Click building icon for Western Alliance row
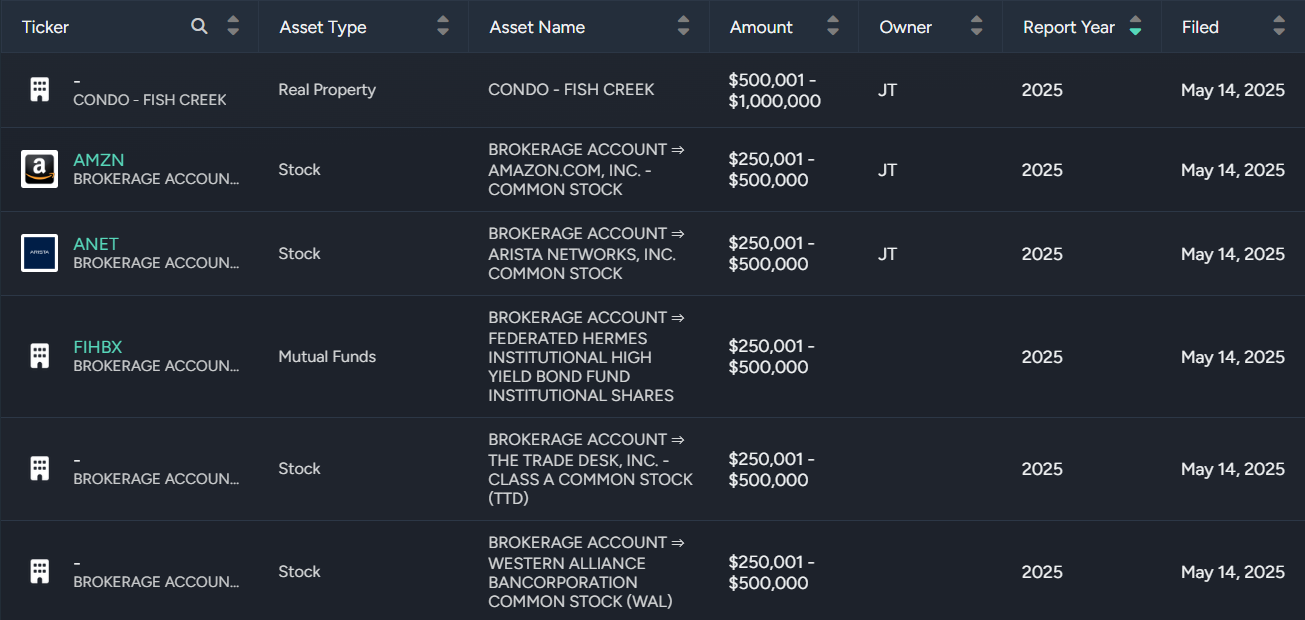Screen dimensions: 1305x620 point(39,571)
